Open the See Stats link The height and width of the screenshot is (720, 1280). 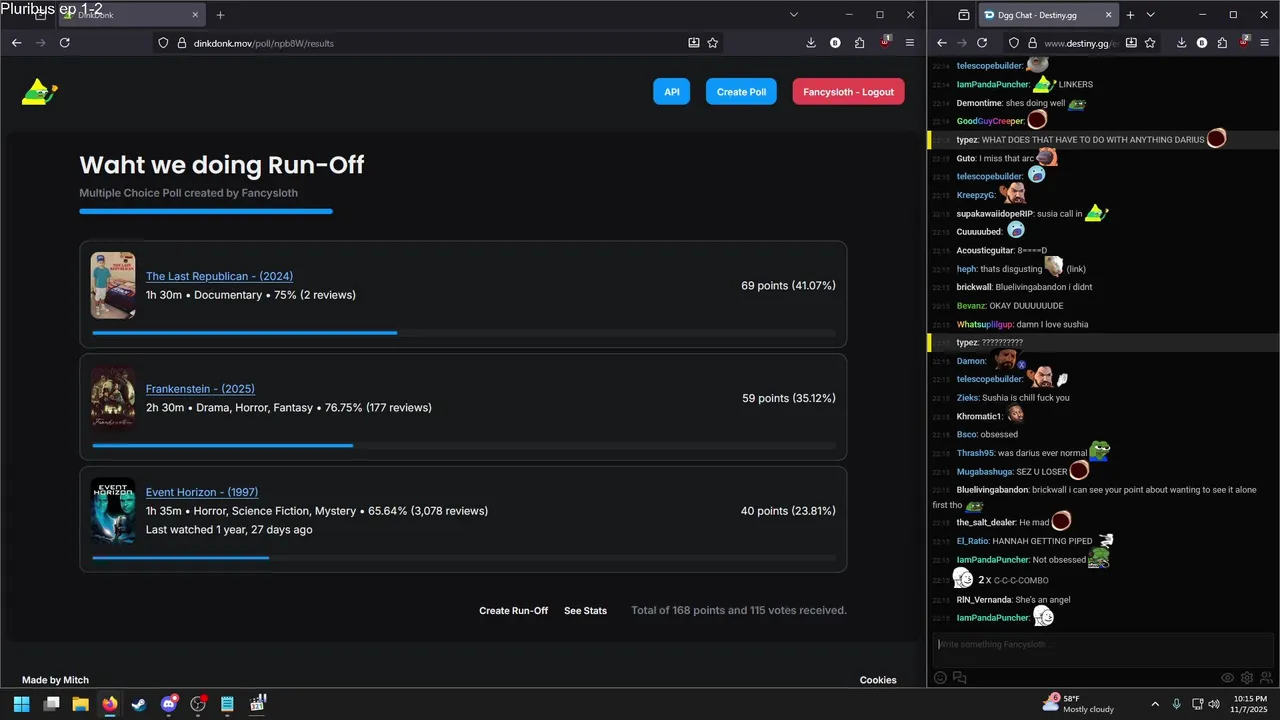(x=585, y=610)
